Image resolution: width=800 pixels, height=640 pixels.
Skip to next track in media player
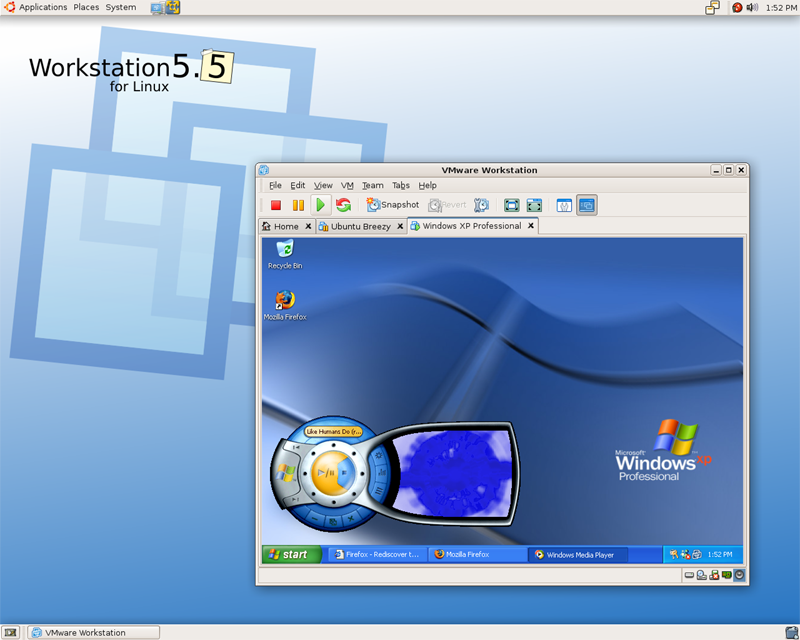tap(295, 500)
